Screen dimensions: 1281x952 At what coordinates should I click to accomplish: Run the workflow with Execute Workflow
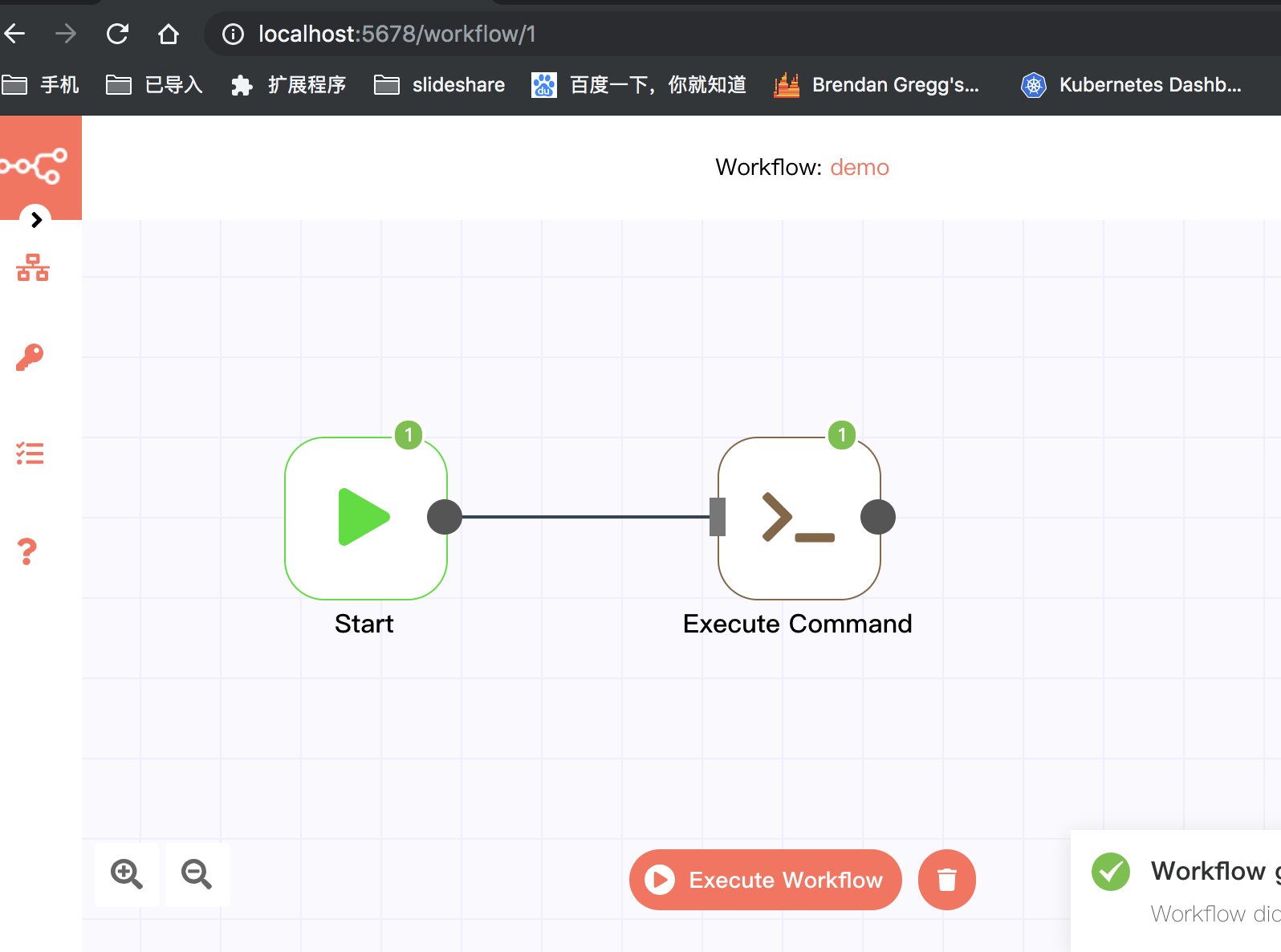pos(766,880)
